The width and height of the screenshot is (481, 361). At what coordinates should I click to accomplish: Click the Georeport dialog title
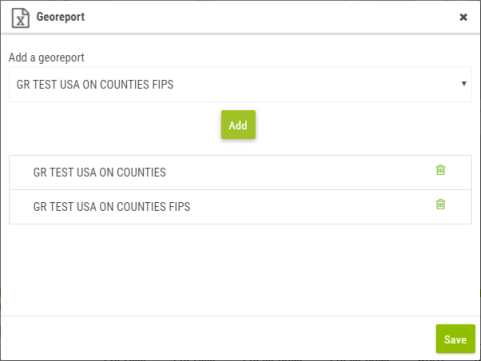[60, 17]
